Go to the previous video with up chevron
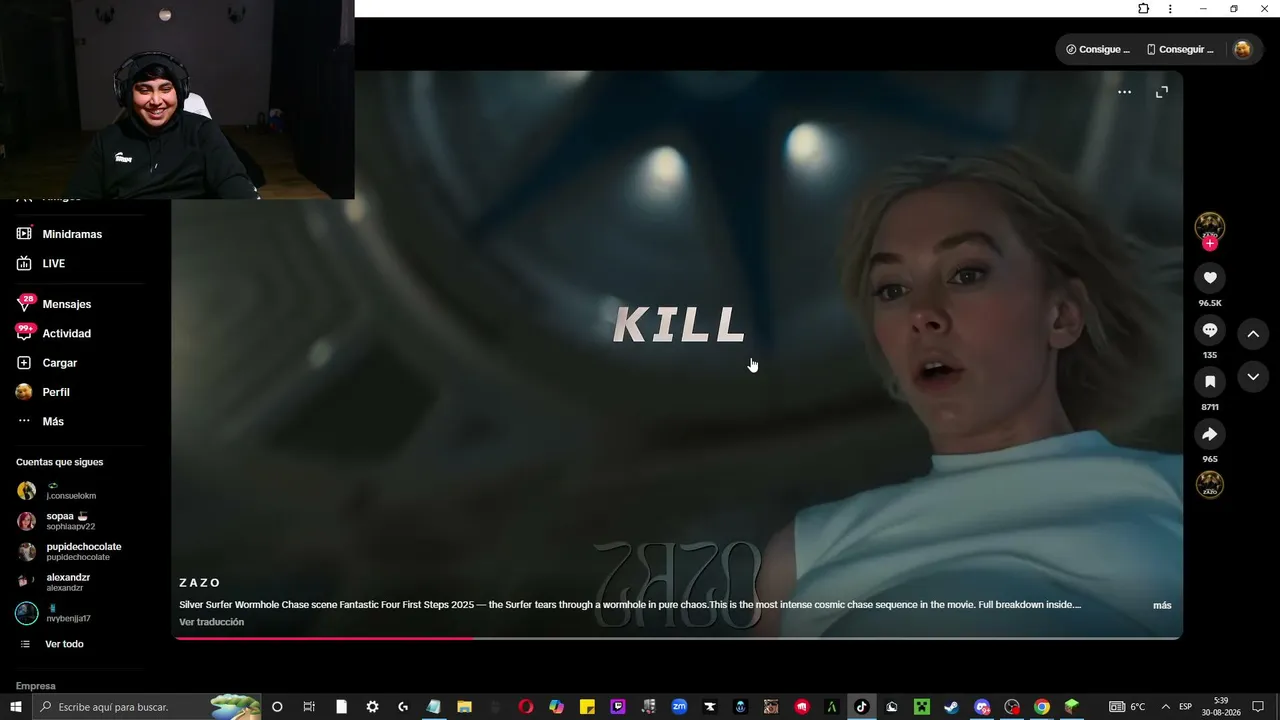Viewport: 1280px width, 720px height. pyautogui.click(x=1253, y=334)
